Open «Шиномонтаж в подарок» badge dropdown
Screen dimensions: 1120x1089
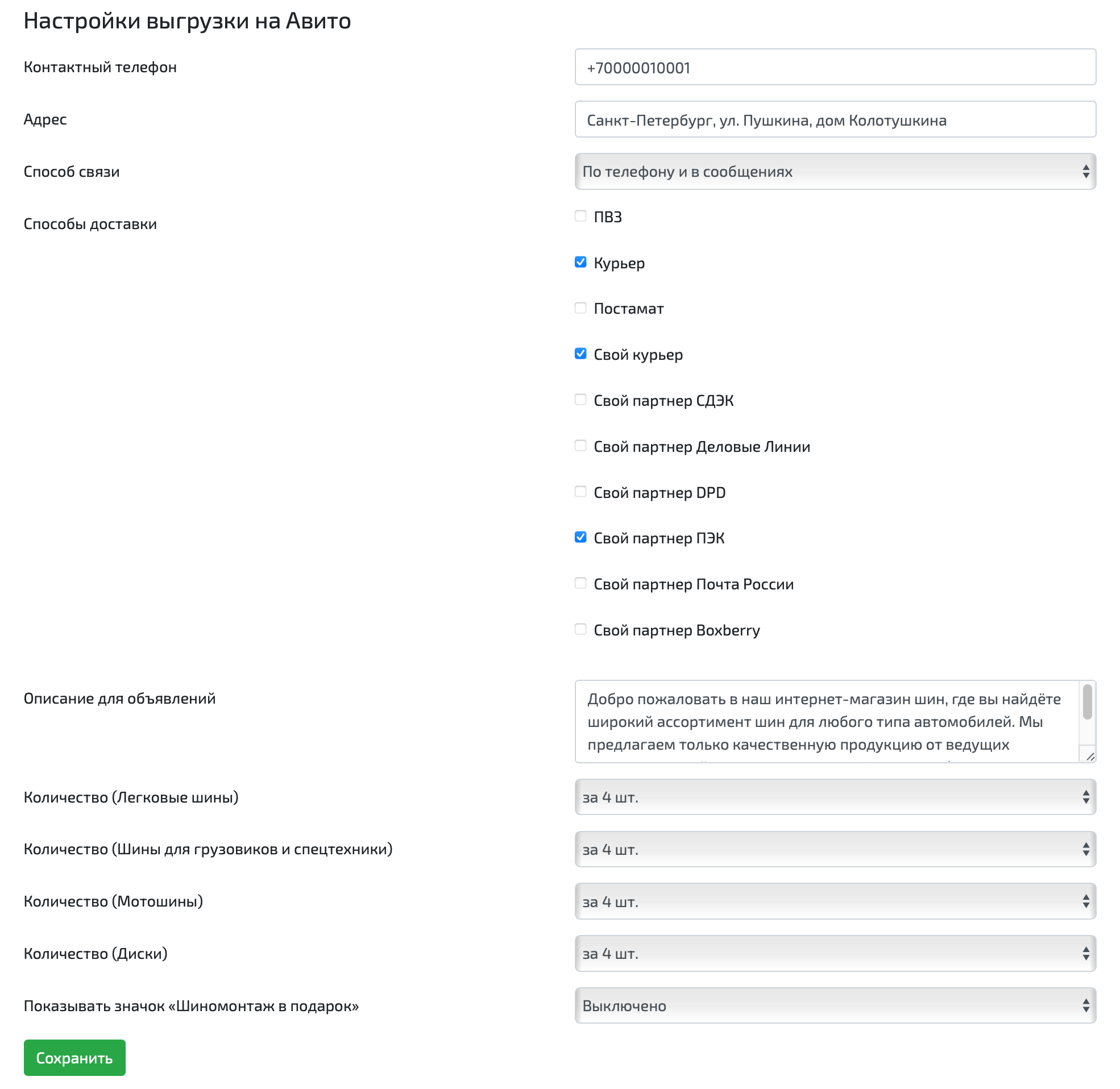(x=835, y=1005)
